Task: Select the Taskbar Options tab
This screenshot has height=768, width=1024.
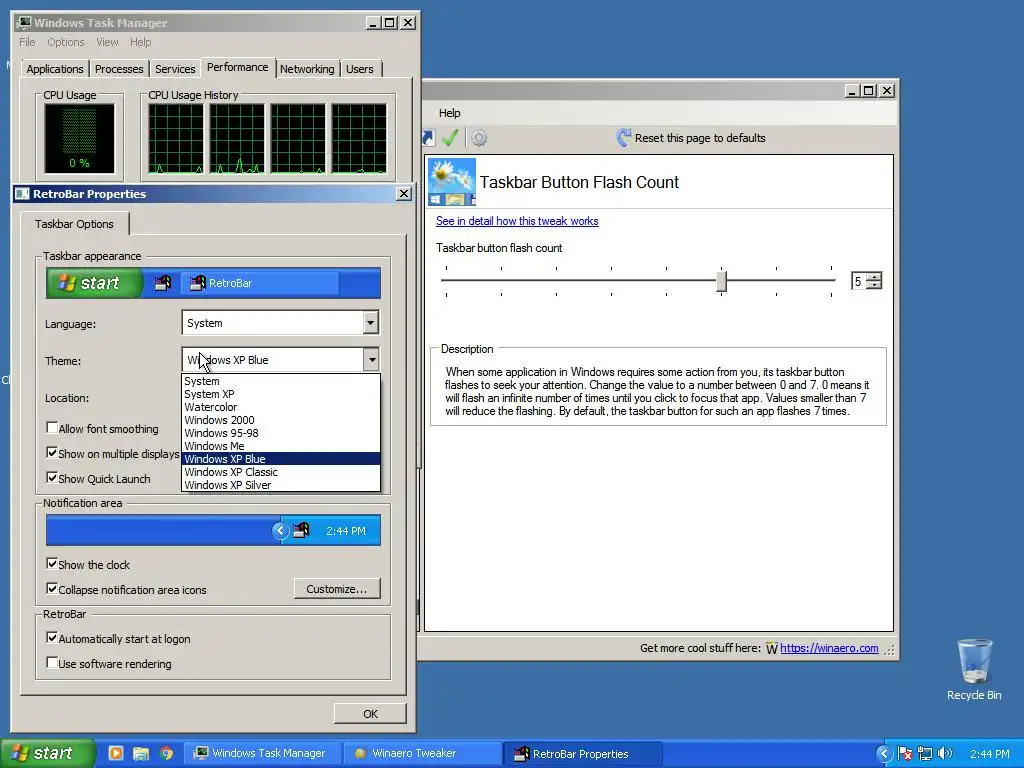Action: click(74, 224)
